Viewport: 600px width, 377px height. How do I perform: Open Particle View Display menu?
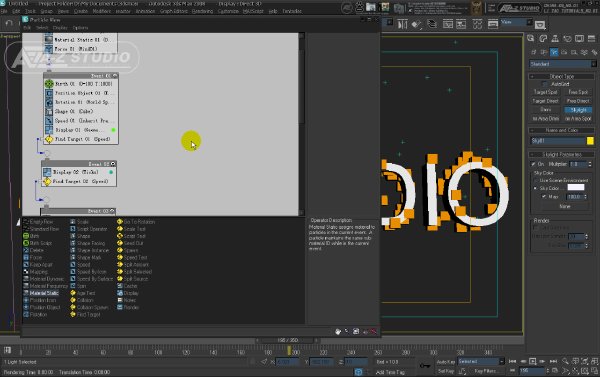(60, 28)
